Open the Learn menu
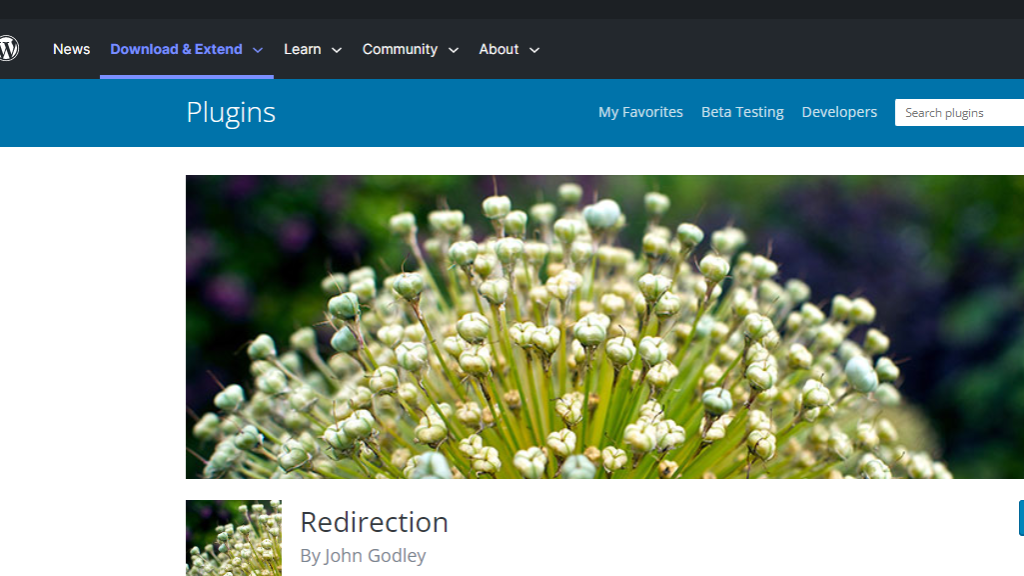 (x=302, y=50)
